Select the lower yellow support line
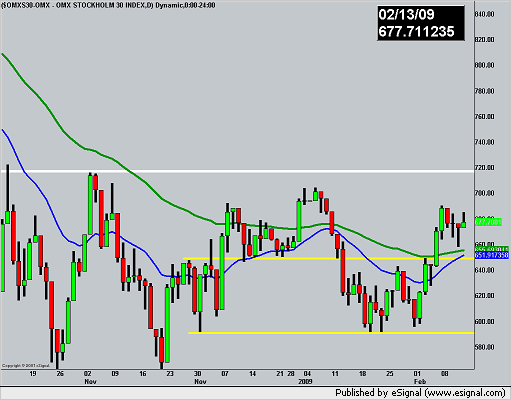Image resolution: width=511 pixels, height=400 pixels. coord(331,333)
